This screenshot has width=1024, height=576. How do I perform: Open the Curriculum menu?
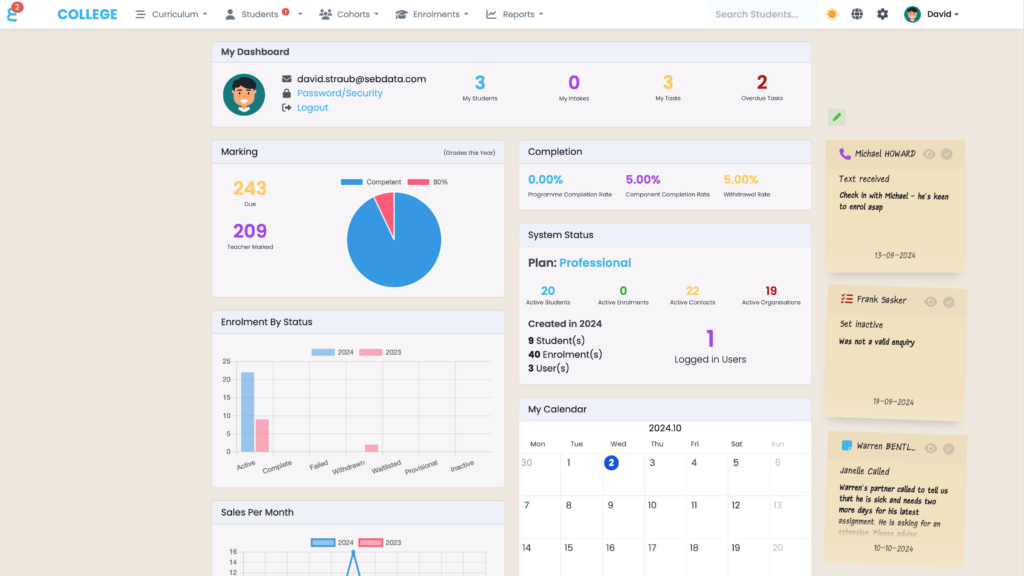(x=172, y=14)
